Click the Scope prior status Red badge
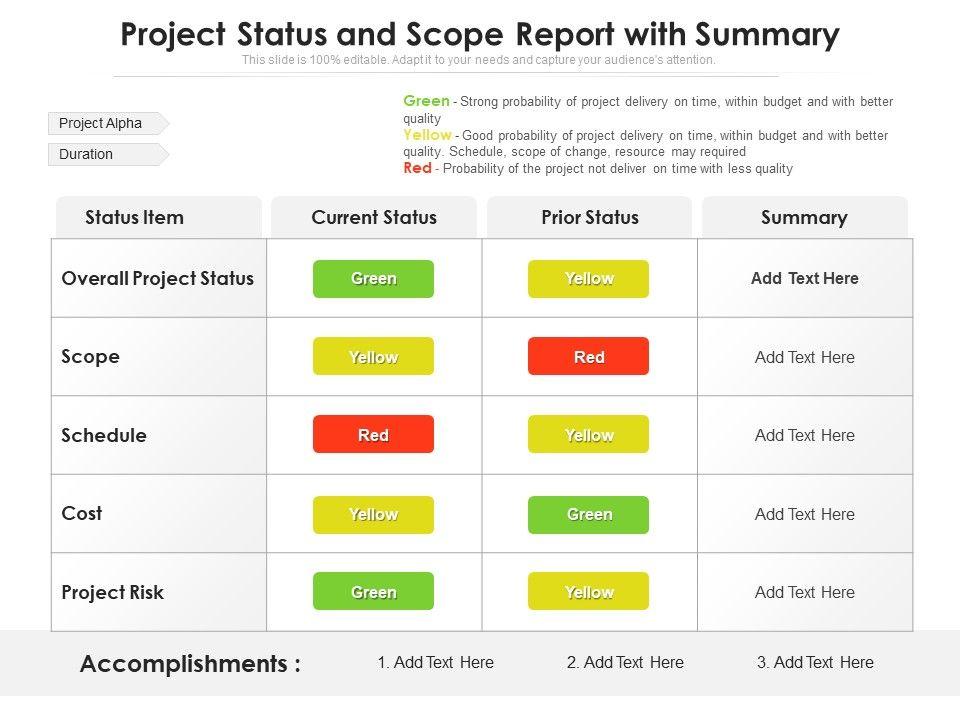The width and height of the screenshot is (960, 720). coord(589,357)
